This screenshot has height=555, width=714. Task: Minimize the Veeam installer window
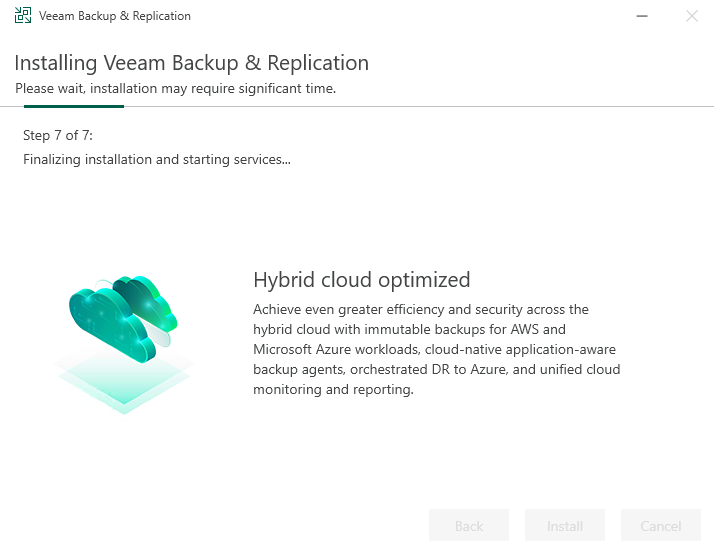click(642, 16)
